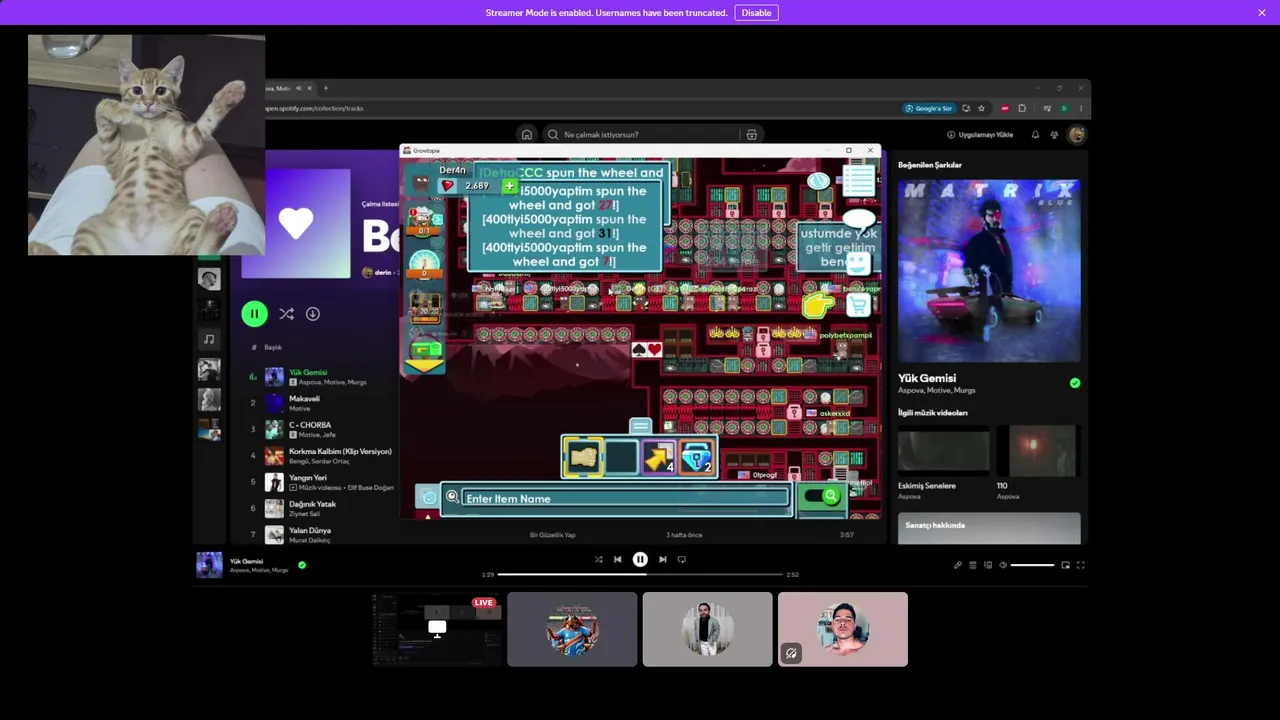
Task: Click Growtopia gems plus button
Action: click(x=509, y=186)
